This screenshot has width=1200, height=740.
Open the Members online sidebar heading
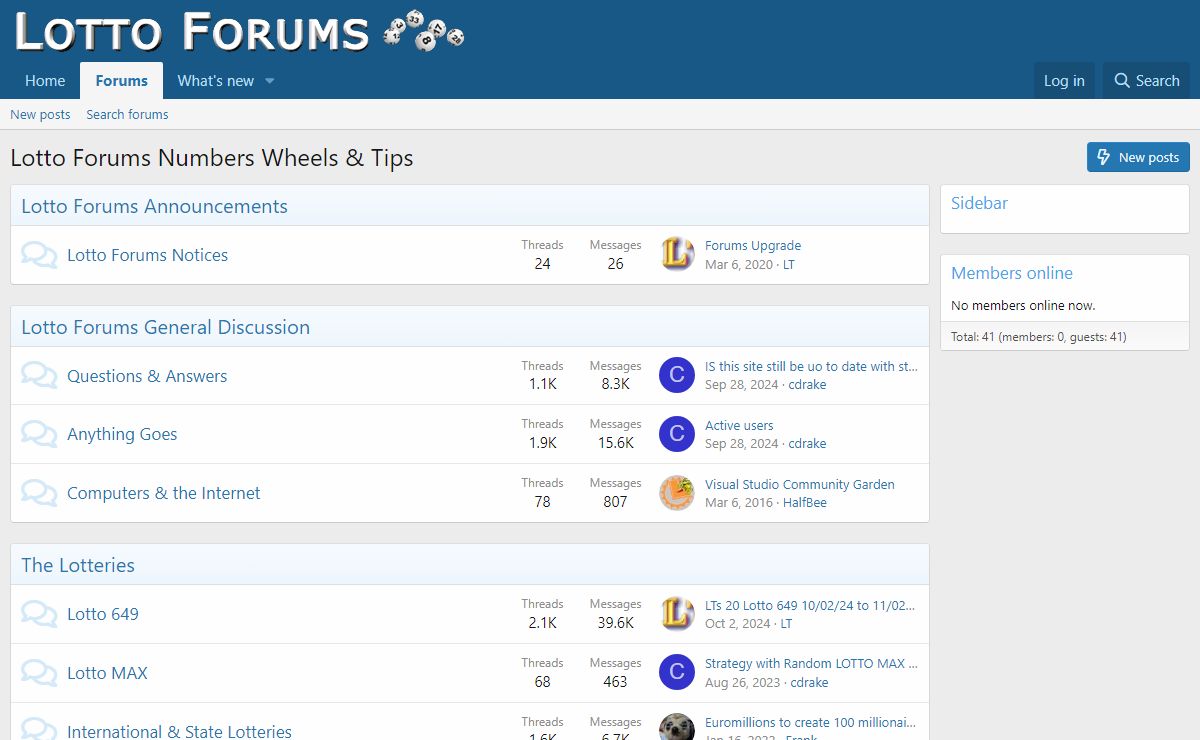[1011, 273]
